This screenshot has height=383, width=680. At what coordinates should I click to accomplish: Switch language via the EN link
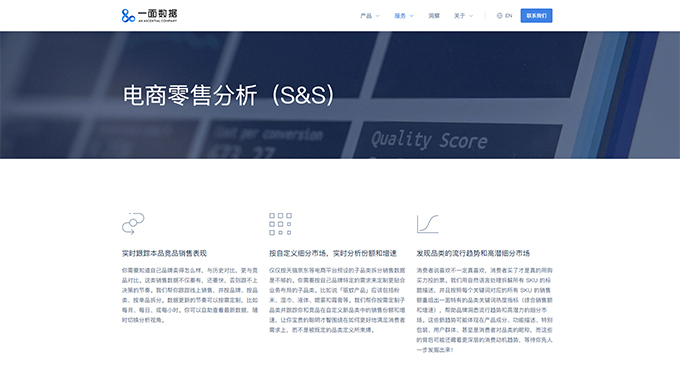(509, 16)
